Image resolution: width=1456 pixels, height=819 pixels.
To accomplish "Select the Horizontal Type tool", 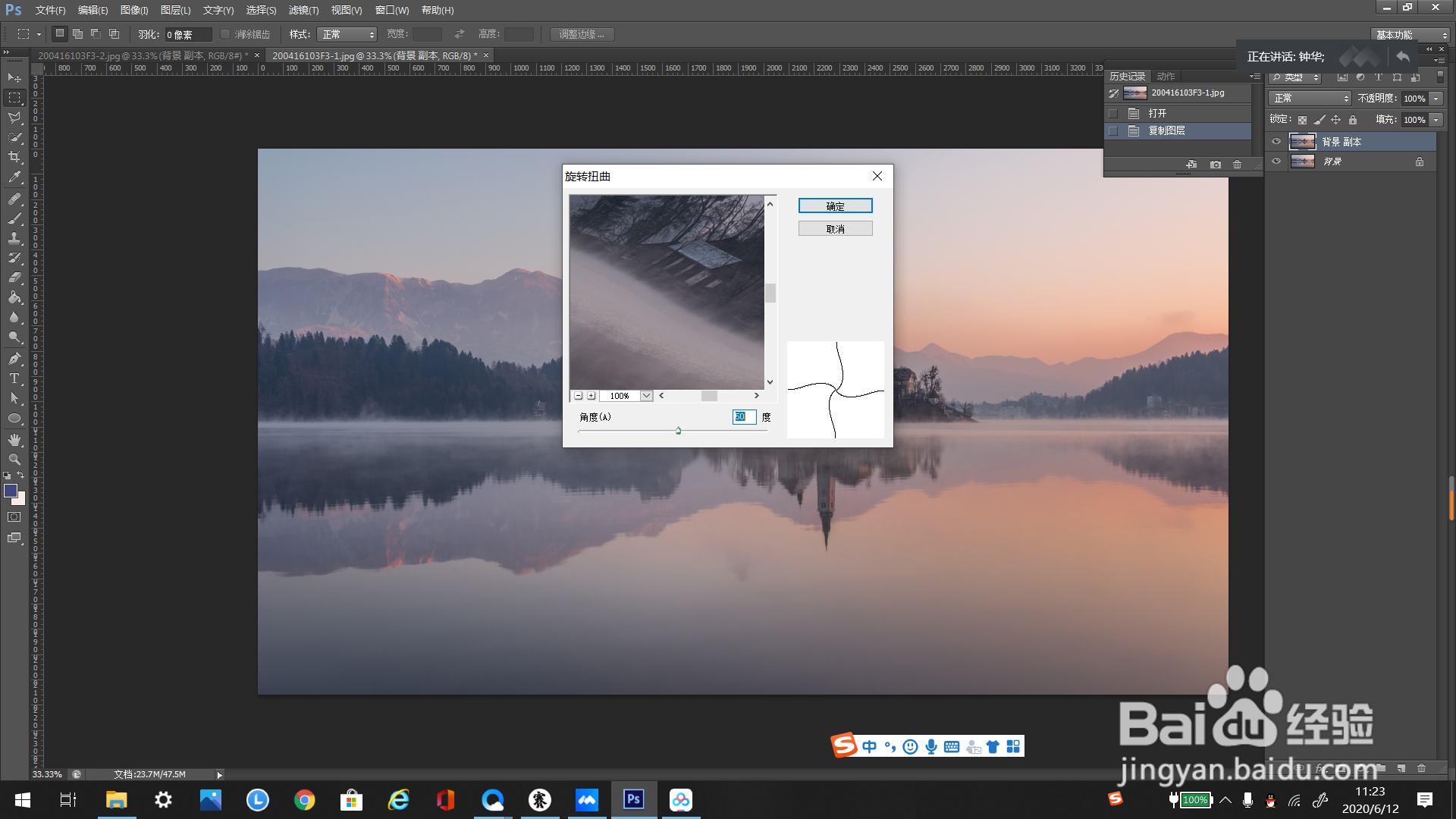I will (x=14, y=378).
